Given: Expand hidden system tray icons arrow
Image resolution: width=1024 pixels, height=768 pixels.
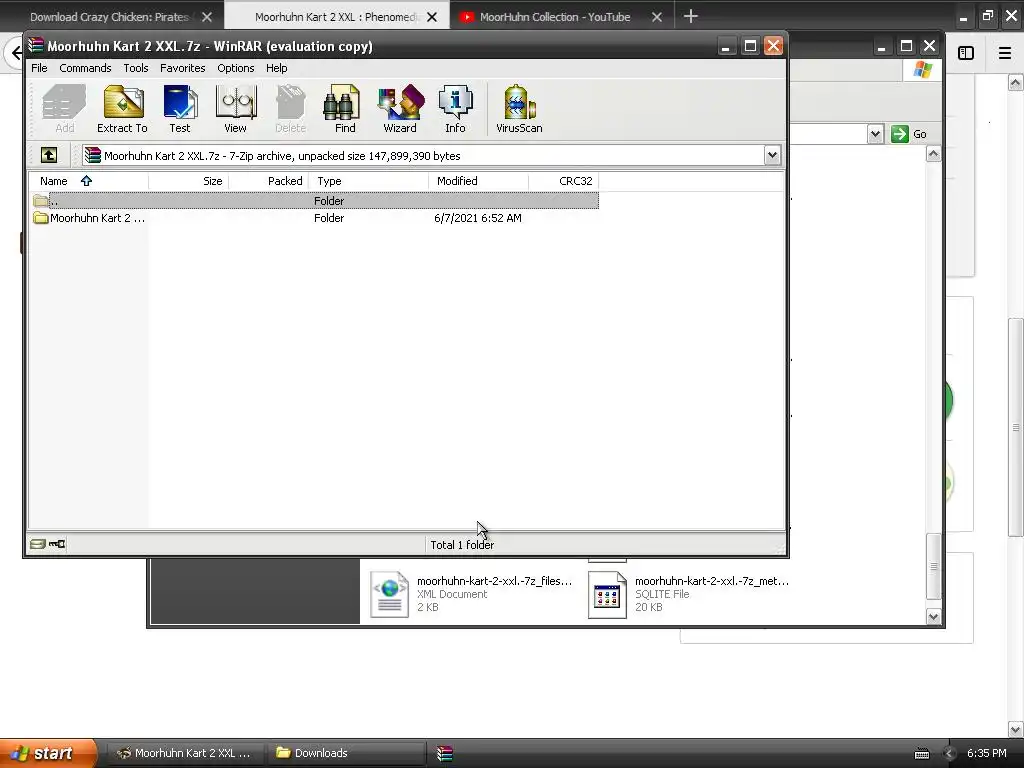Looking at the screenshot, I should coord(950,754).
